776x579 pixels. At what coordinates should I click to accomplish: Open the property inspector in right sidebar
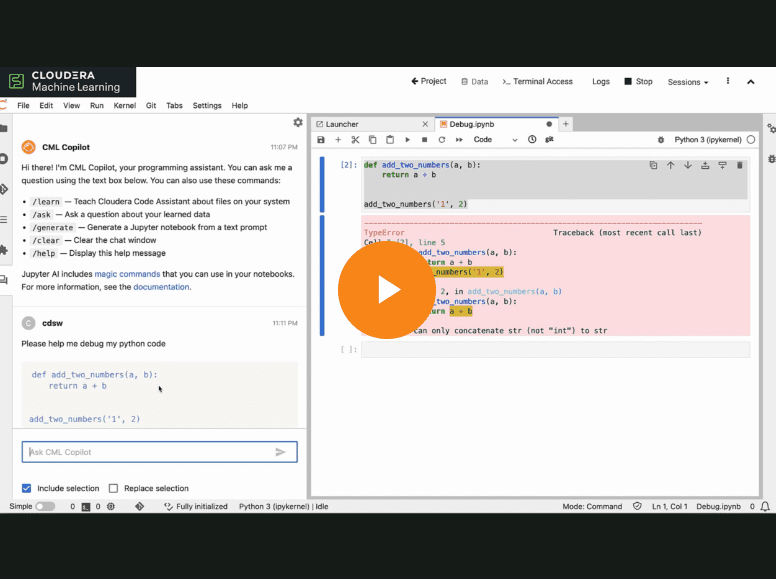(771, 129)
